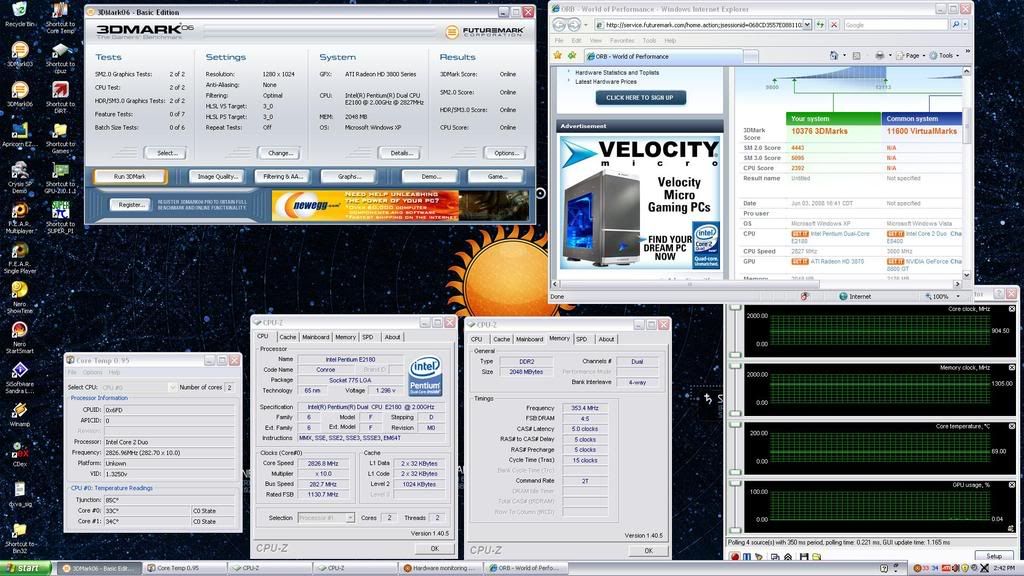Open the Select CPU dropdown in Core Temp

click(172, 387)
